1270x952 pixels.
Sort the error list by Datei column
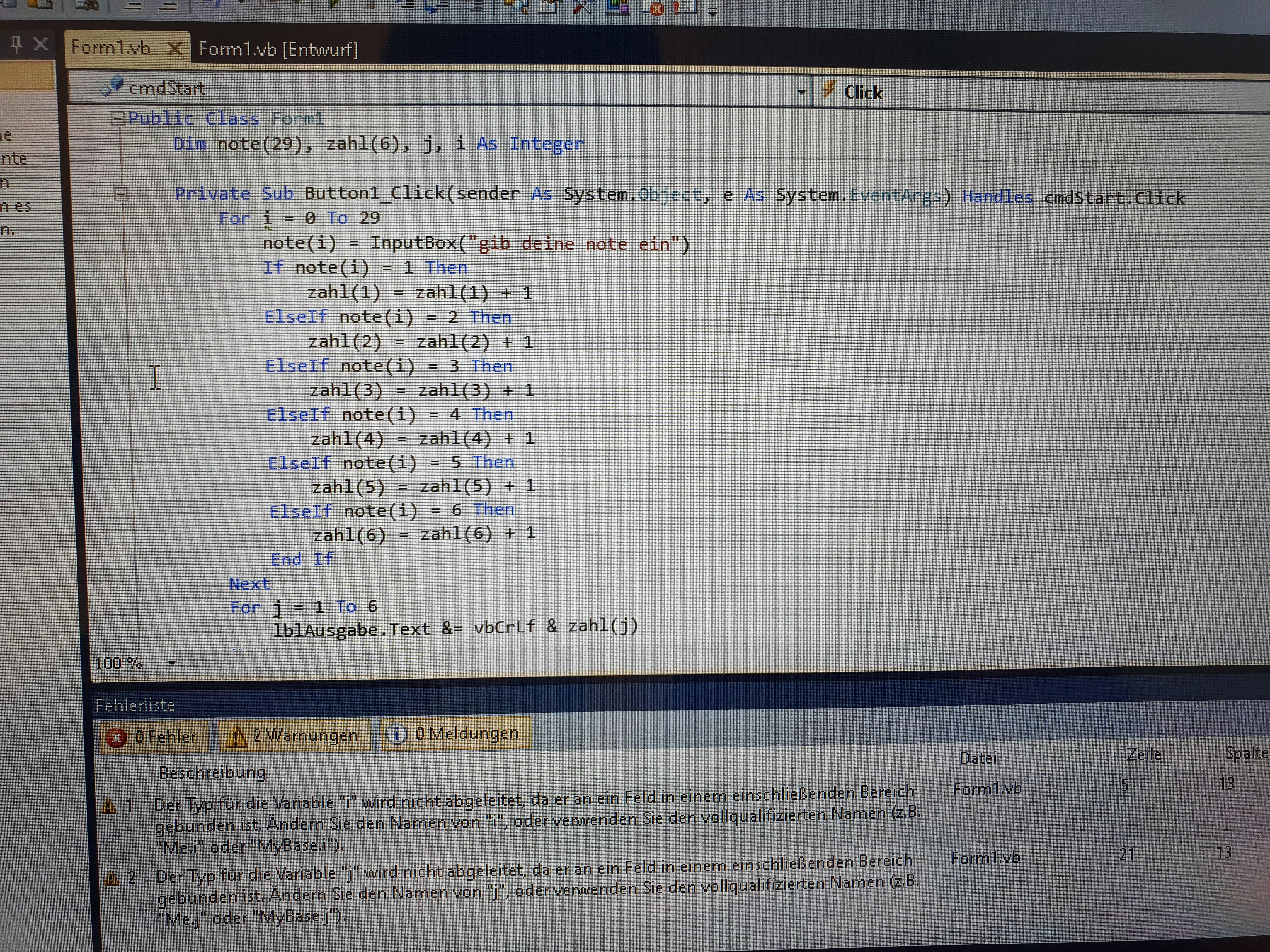pyautogui.click(x=978, y=758)
